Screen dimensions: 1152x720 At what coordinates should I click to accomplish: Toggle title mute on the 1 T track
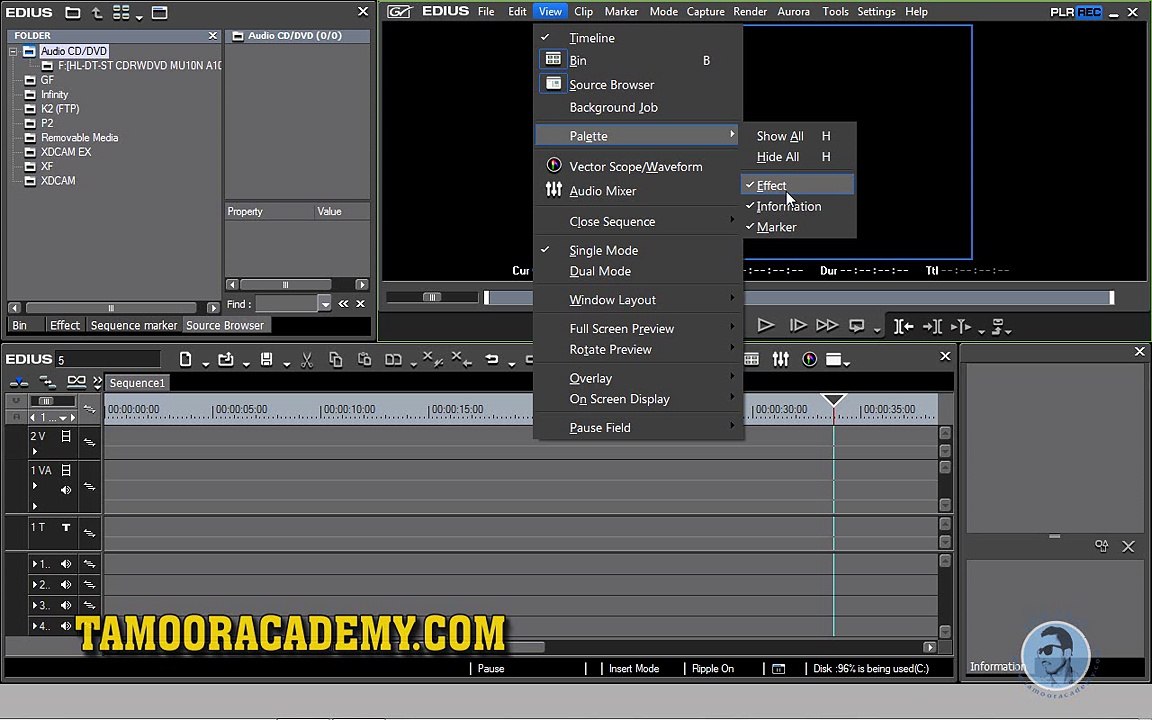point(65,527)
